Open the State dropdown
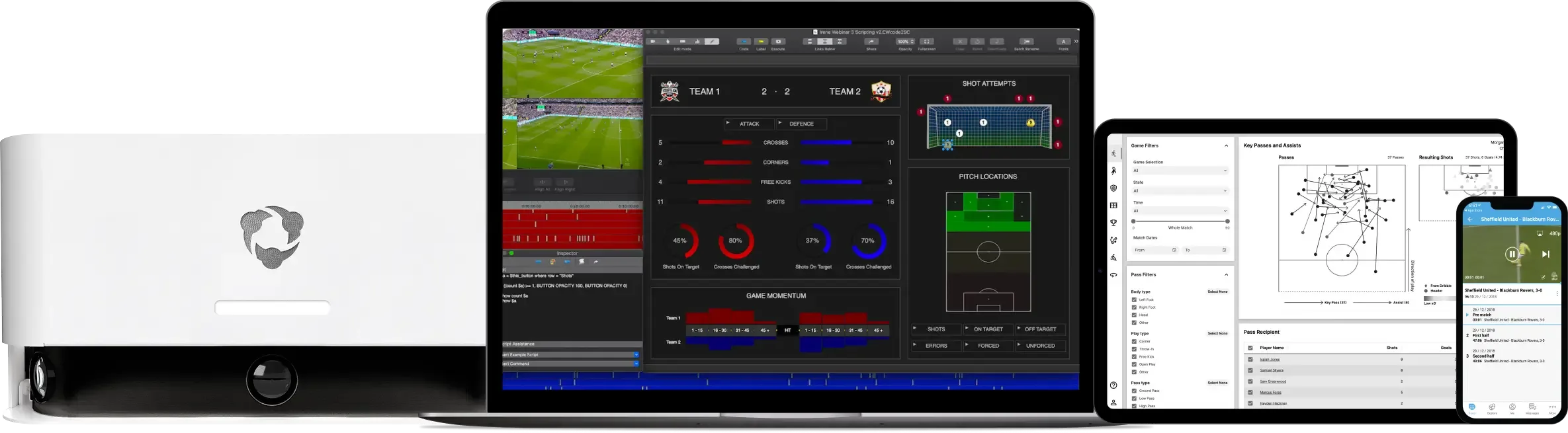 [x=1180, y=191]
